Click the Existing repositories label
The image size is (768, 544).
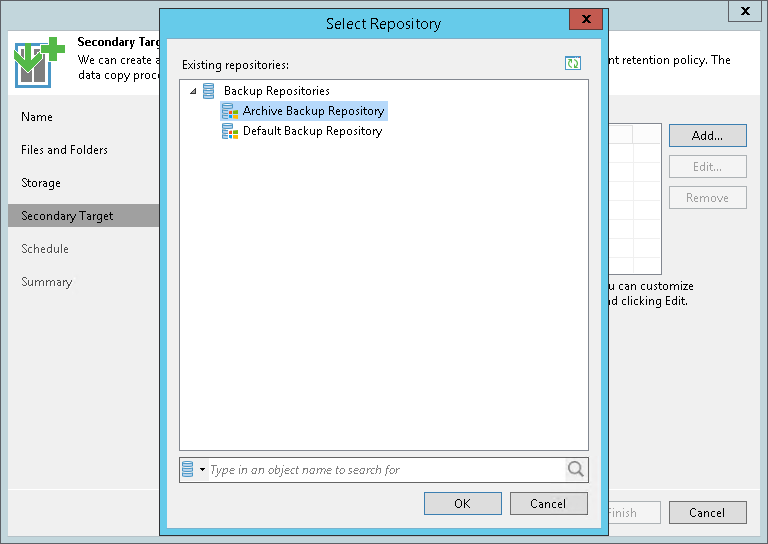[x=235, y=65]
